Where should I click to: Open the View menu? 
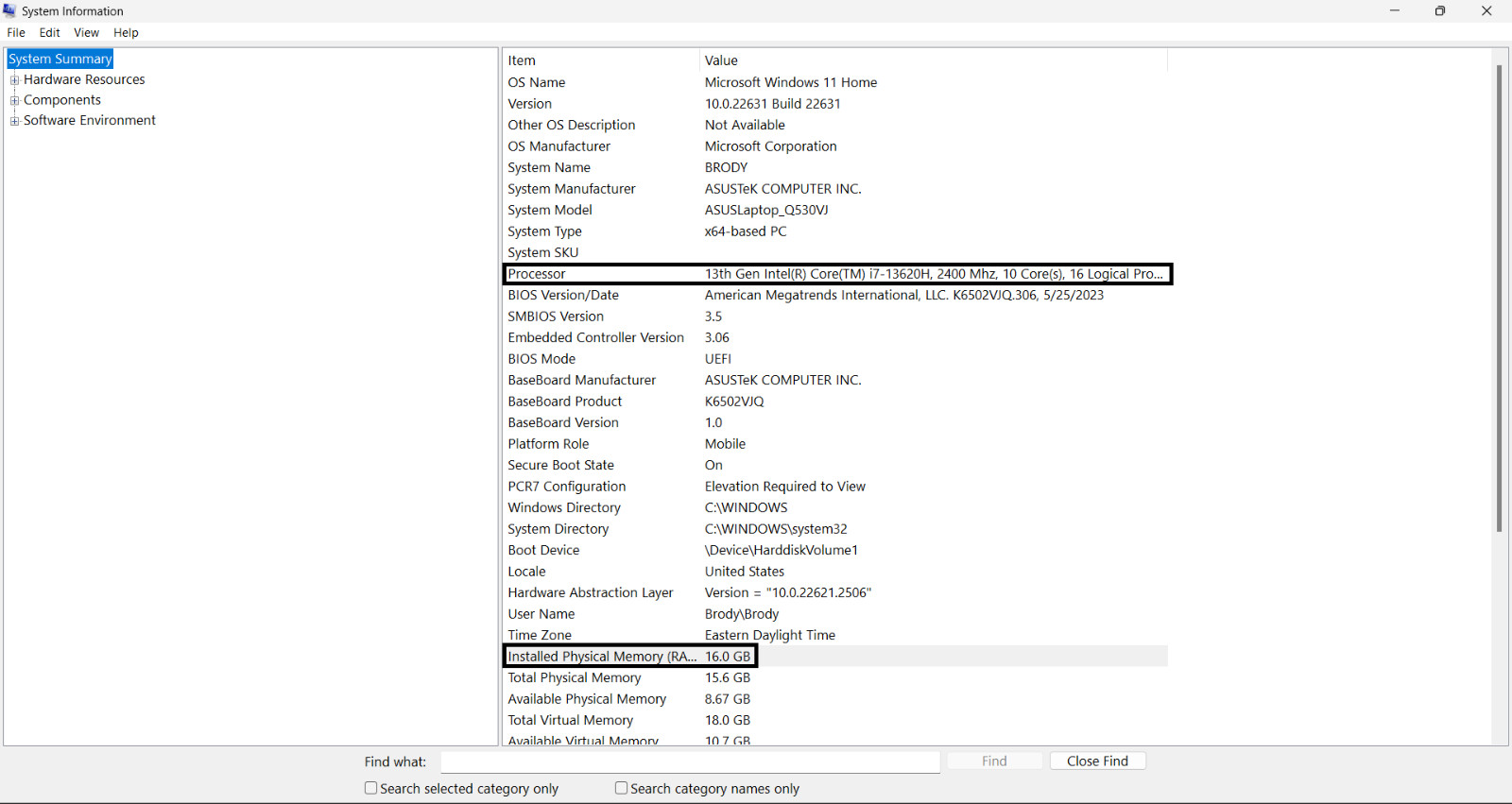[x=86, y=32]
